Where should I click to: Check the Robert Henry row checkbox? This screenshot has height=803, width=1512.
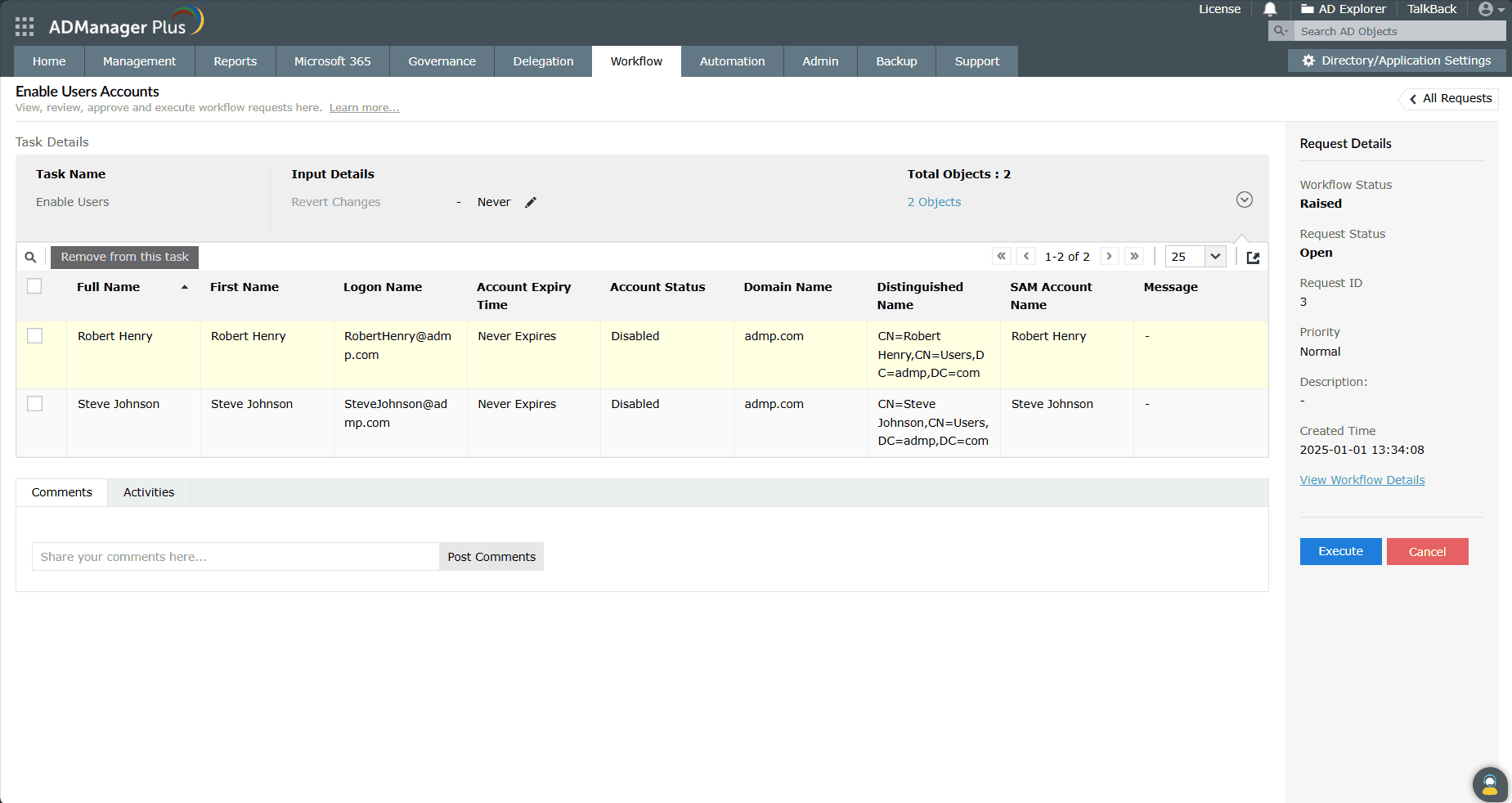coord(34,335)
